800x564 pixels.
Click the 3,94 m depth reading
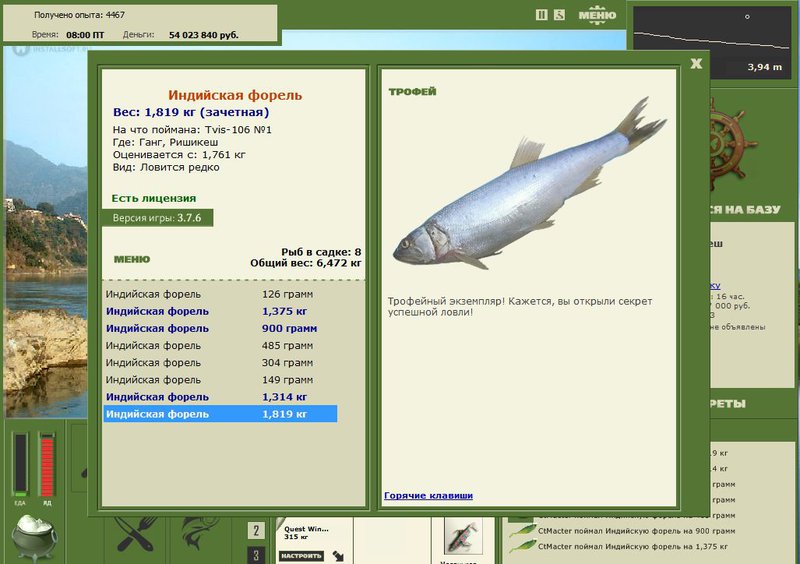pos(764,67)
